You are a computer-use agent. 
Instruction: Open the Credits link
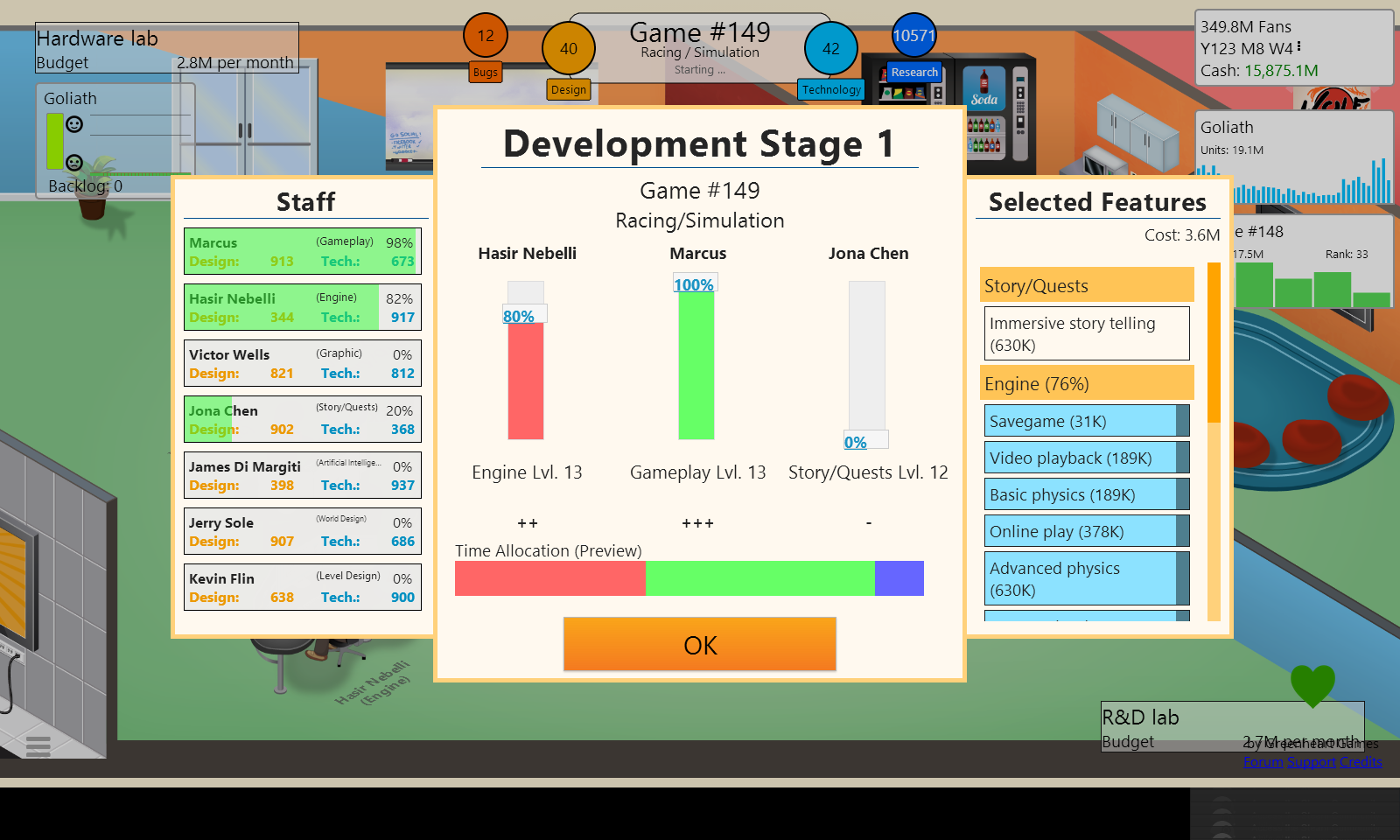tap(1361, 762)
